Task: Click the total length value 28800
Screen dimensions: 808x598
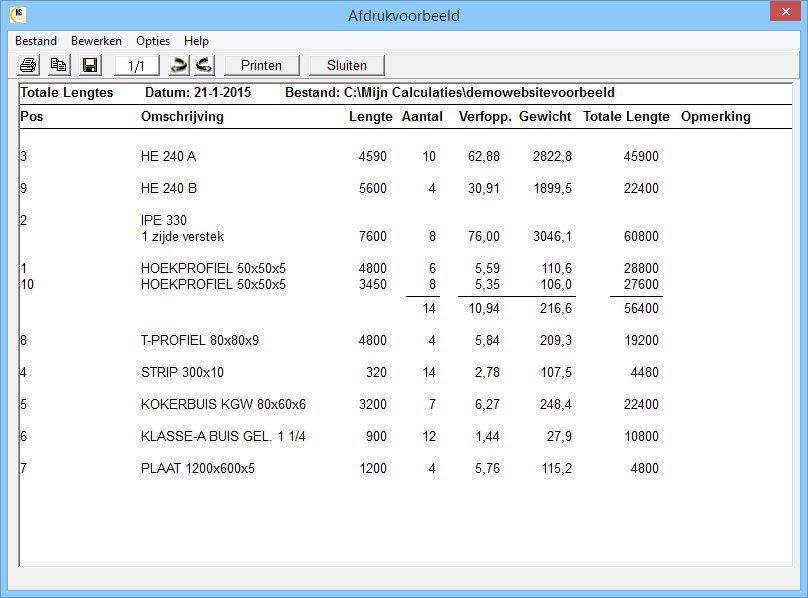Action: pos(641,268)
